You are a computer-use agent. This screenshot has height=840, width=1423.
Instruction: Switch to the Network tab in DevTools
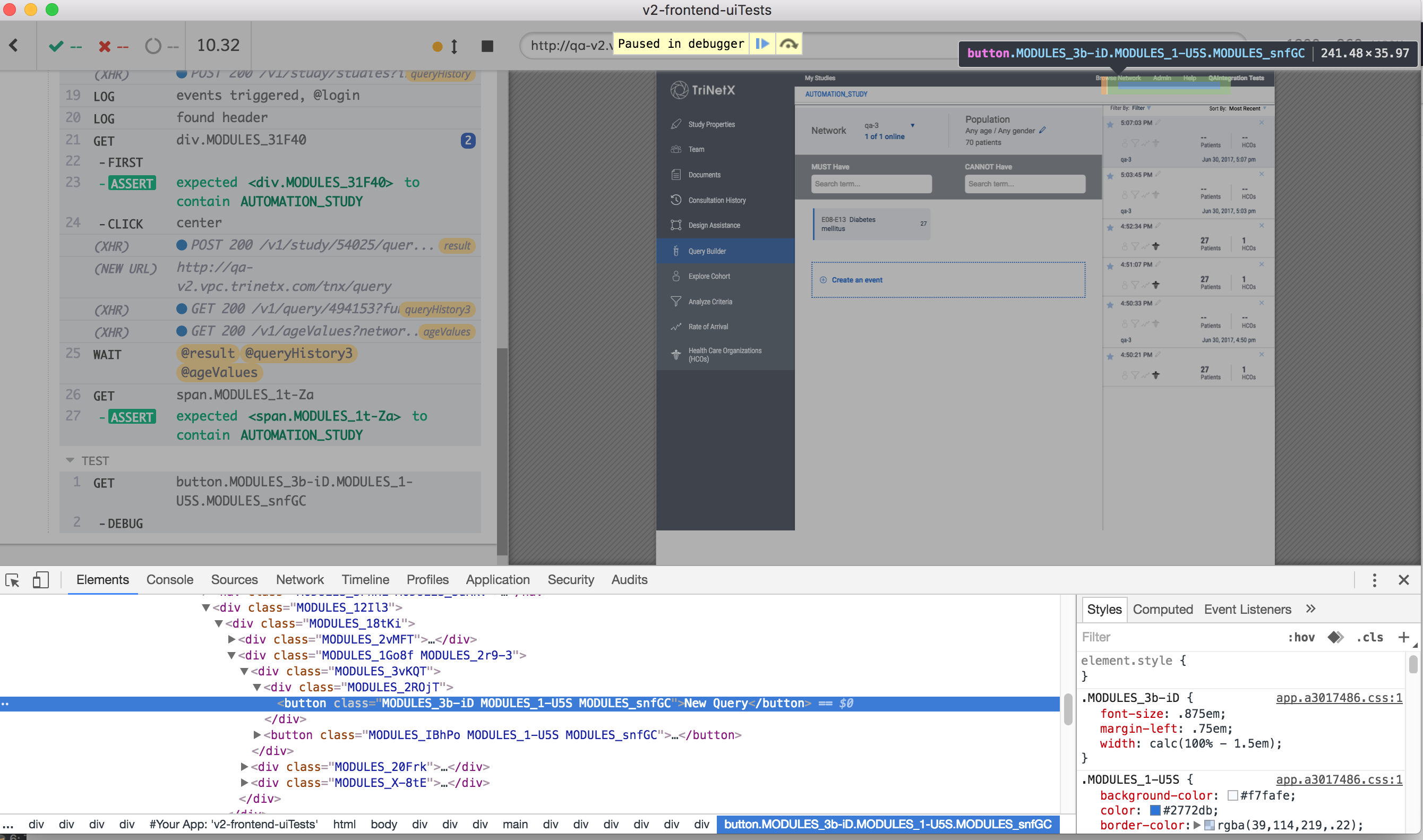[x=300, y=580]
